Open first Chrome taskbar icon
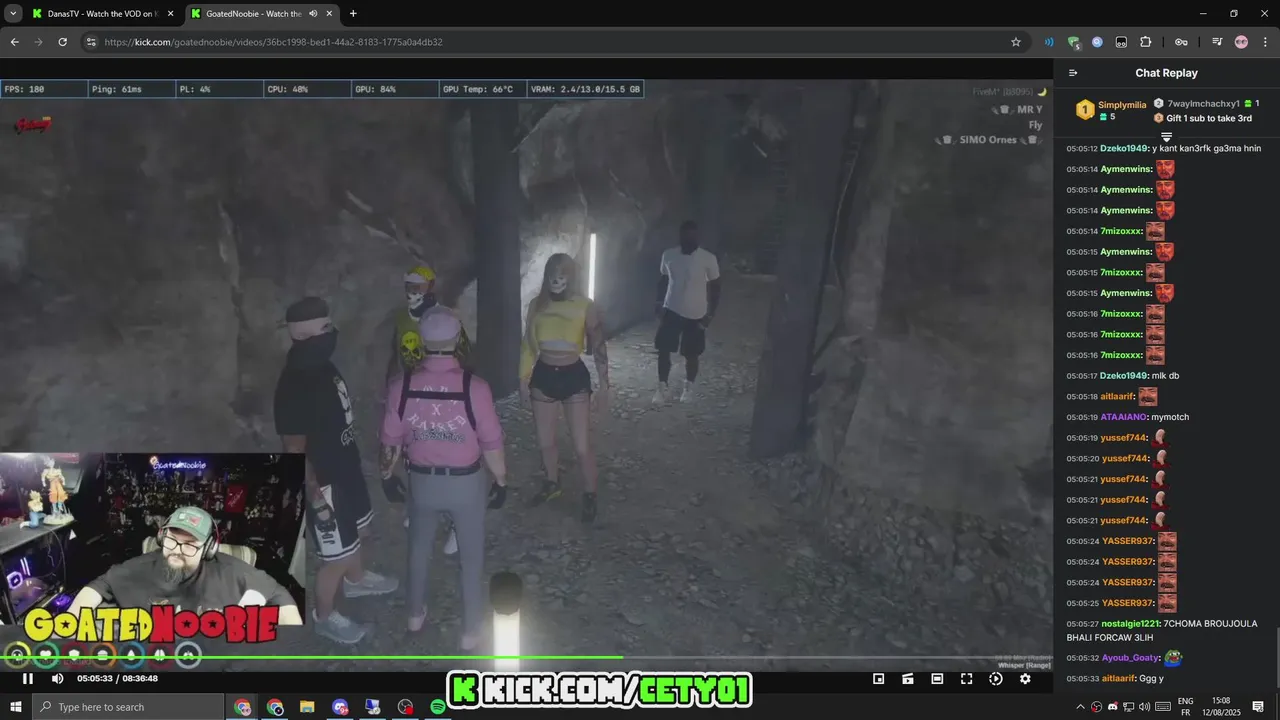This screenshot has width=1280, height=720. (x=243, y=707)
